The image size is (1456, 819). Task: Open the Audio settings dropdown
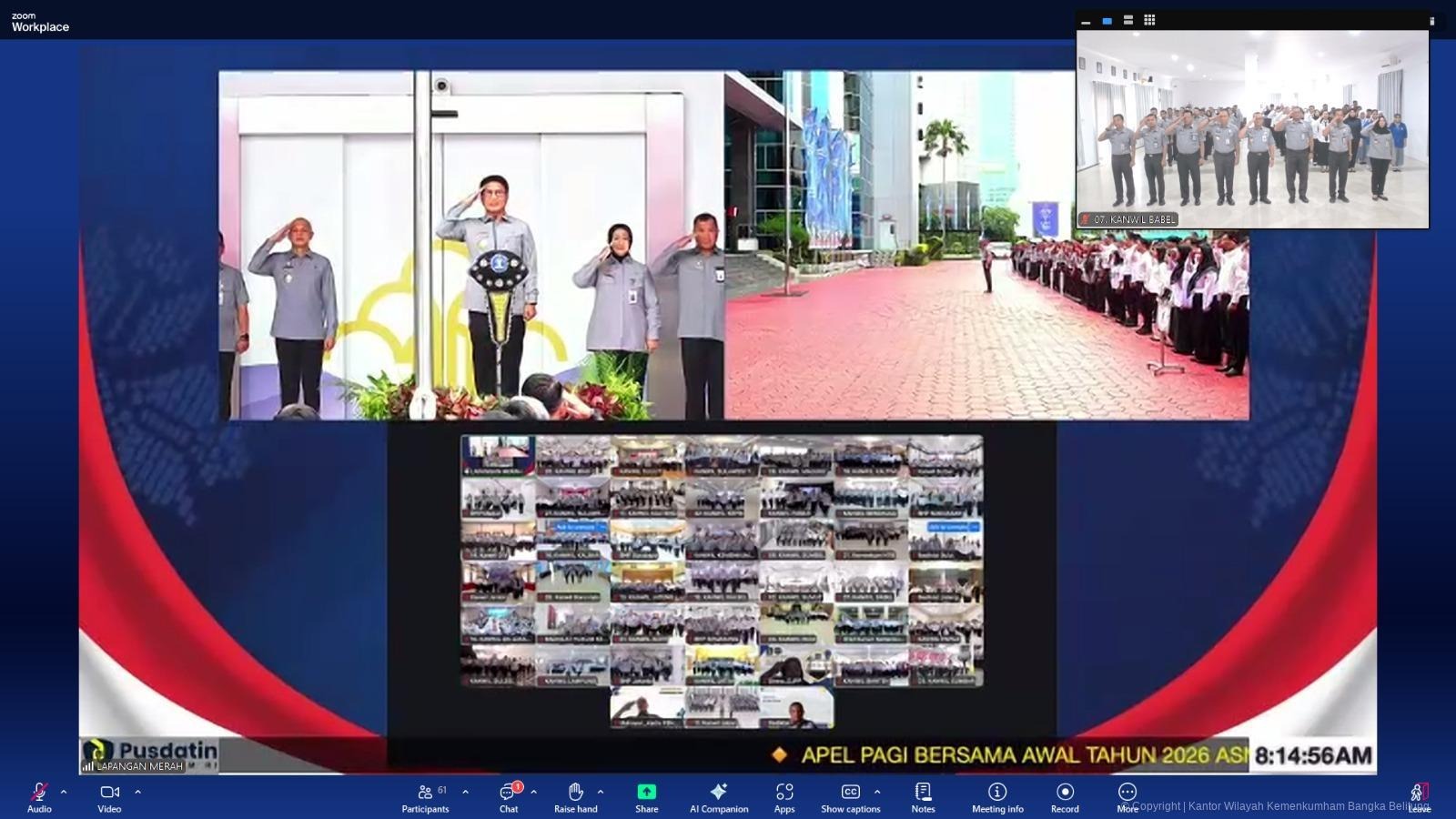click(64, 791)
